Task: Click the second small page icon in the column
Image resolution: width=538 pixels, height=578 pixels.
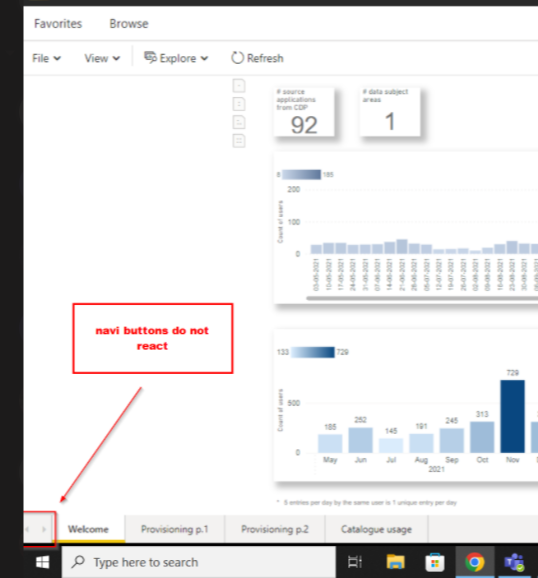Action: 239,104
